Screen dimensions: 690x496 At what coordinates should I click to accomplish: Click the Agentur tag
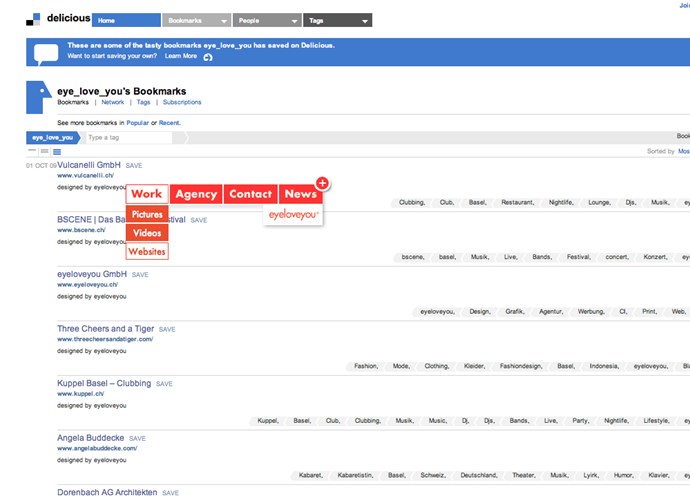pos(551,312)
